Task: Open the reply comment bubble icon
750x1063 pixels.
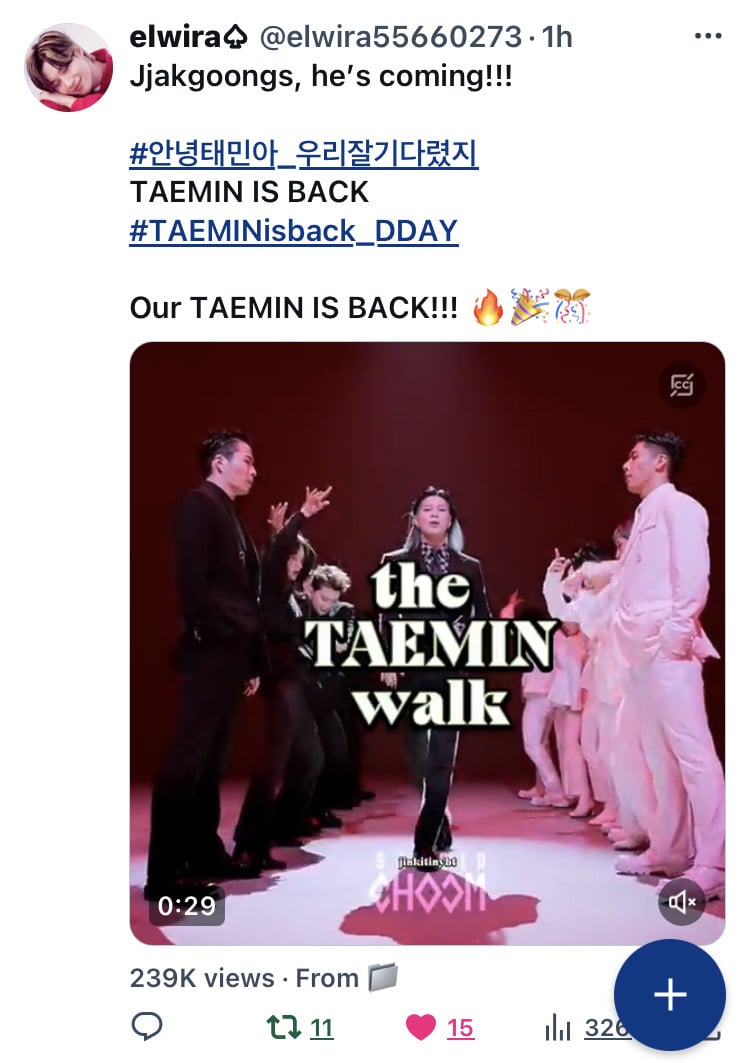Action: click(x=146, y=1027)
